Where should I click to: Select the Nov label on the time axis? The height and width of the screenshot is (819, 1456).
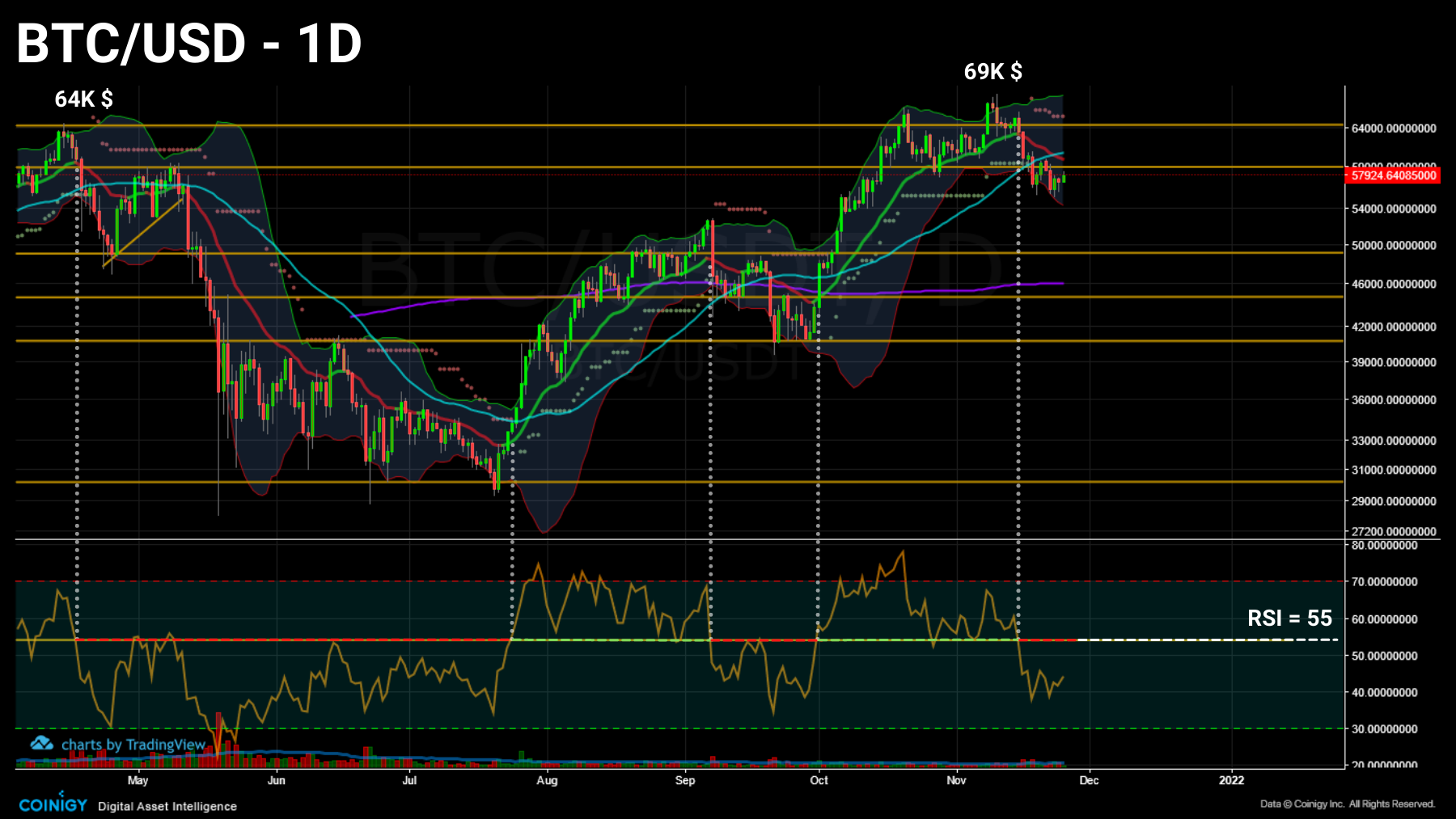coord(956,781)
